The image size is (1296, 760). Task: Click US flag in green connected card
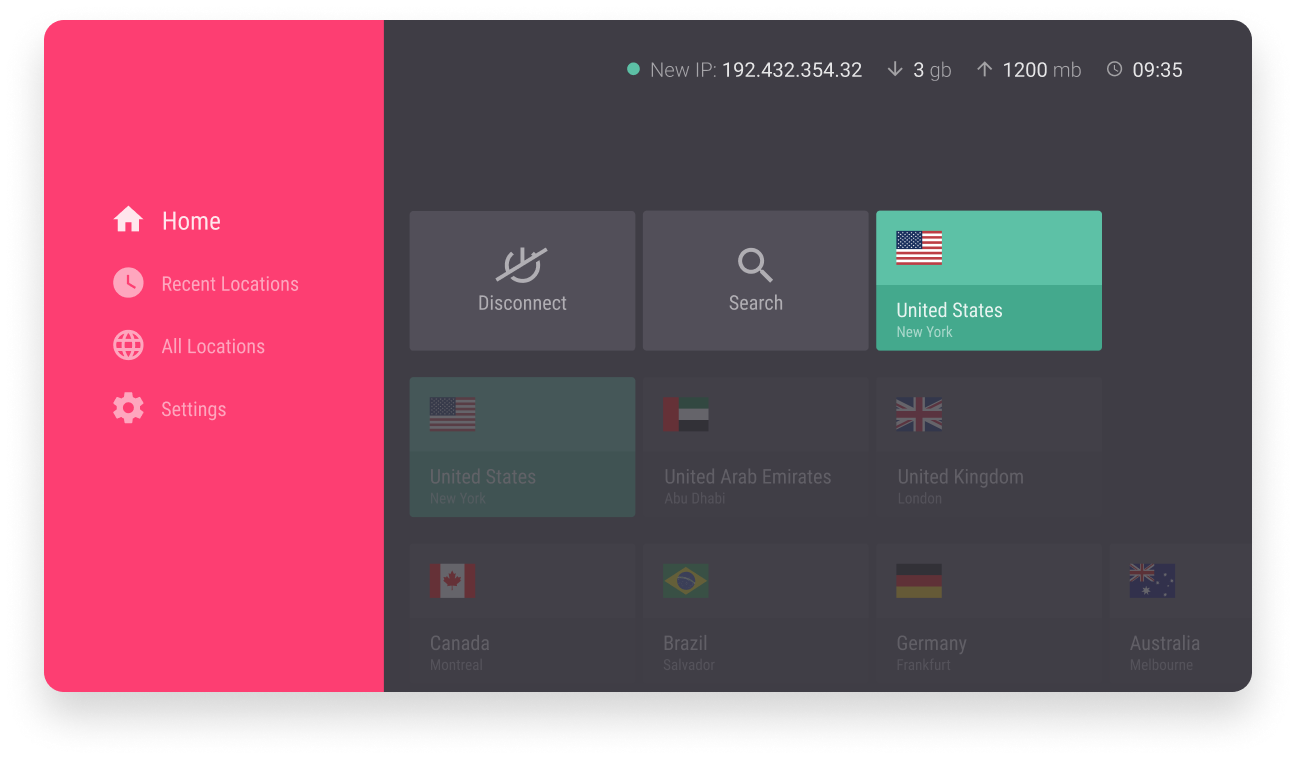pos(919,248)
